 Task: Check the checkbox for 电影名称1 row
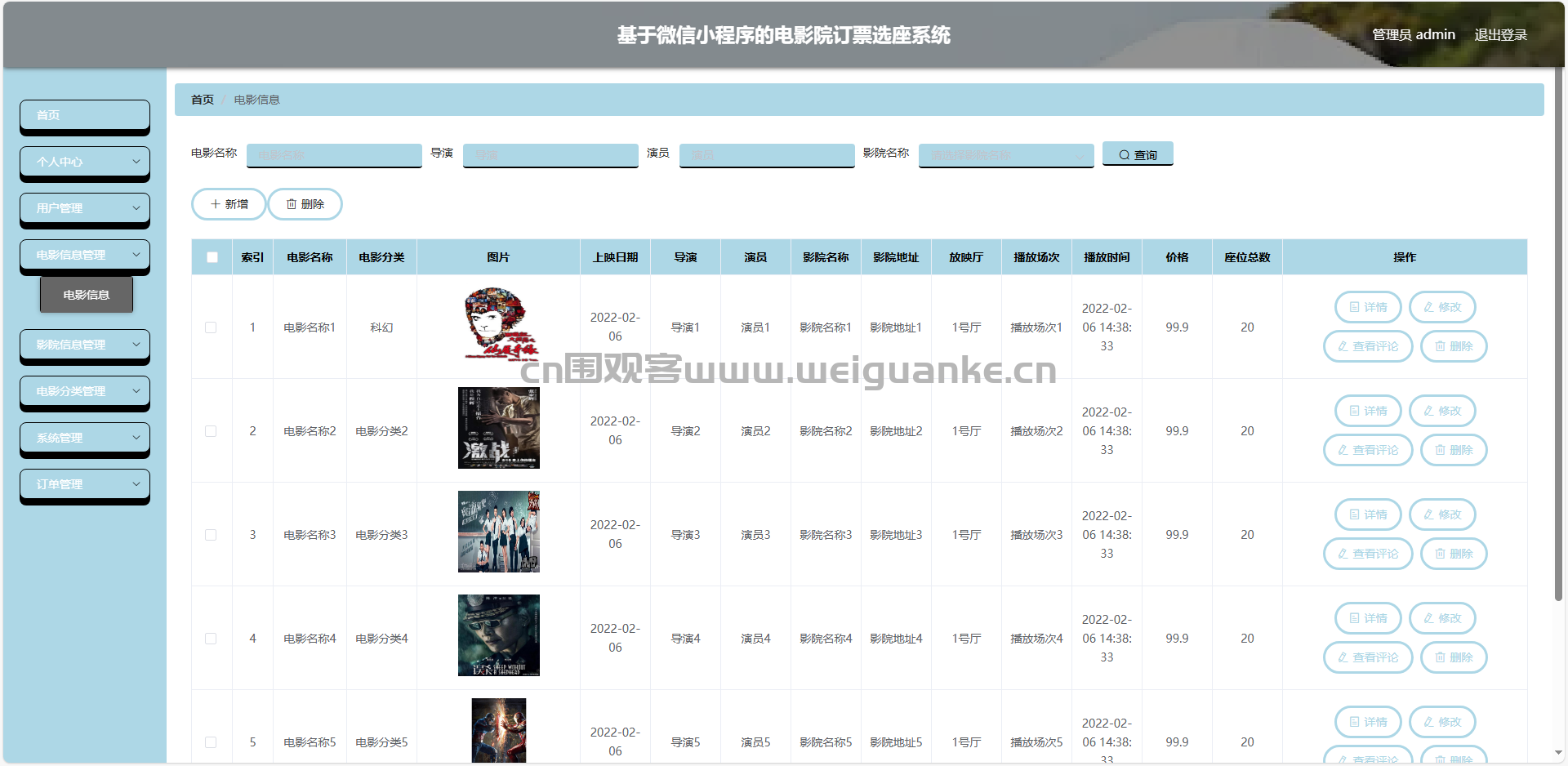point(211,327)
